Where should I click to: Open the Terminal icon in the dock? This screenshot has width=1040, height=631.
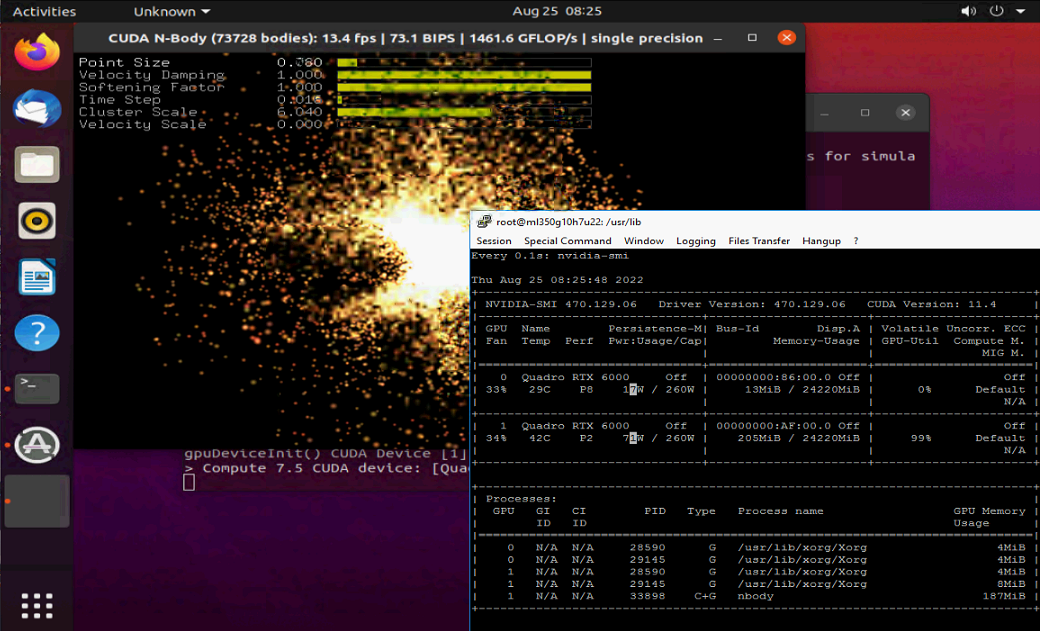point(37,388)
